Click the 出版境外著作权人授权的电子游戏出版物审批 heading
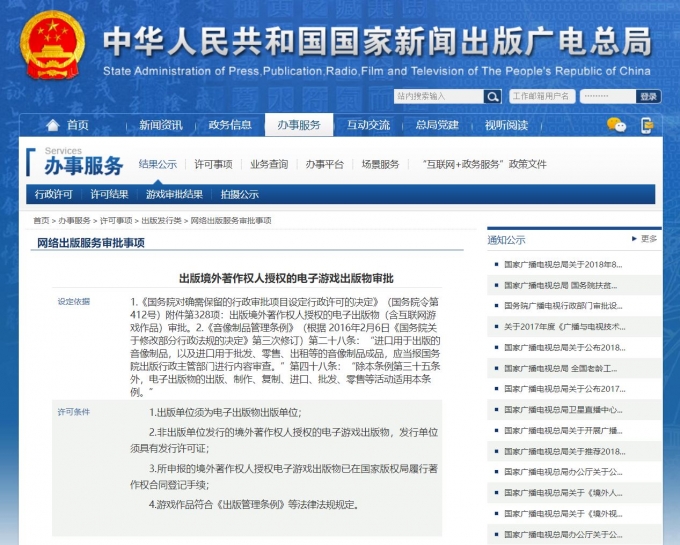680x545 pixels. click(286, 278)
